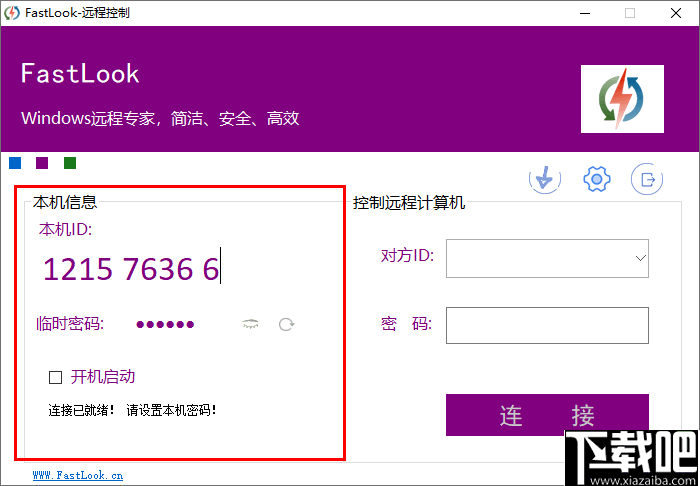Image resolution: width=700 pixels, height=486 pixels.
Task: Select the green theme color square
Action: click(x=70, y=163)
